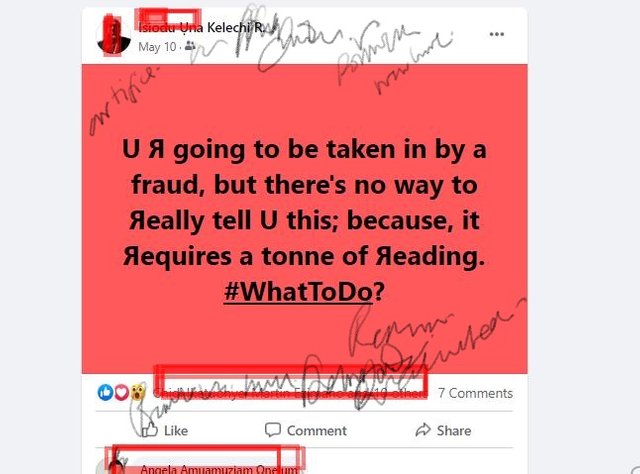Viewport: 640px width, 474px height.
Task: Click the red background status text card
Action: click(304, 219)
